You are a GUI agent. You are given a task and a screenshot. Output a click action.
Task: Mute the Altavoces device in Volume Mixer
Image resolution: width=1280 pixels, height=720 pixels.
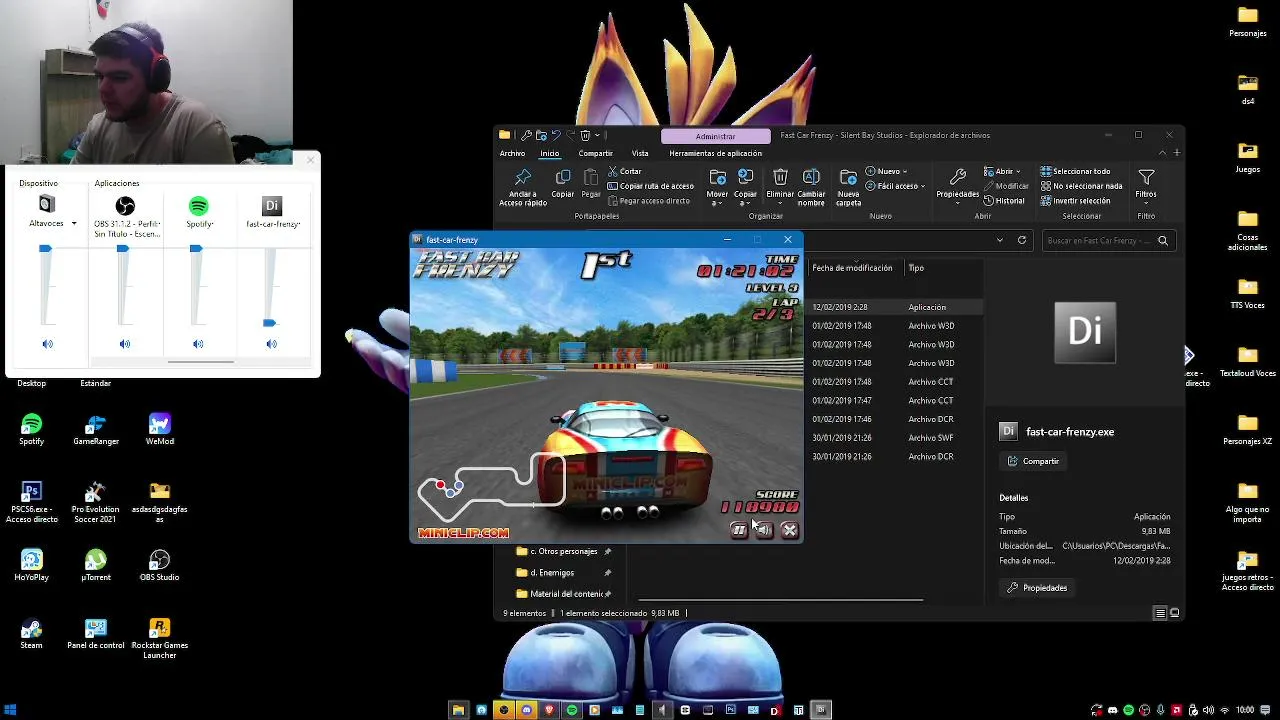tap(47, 344)
